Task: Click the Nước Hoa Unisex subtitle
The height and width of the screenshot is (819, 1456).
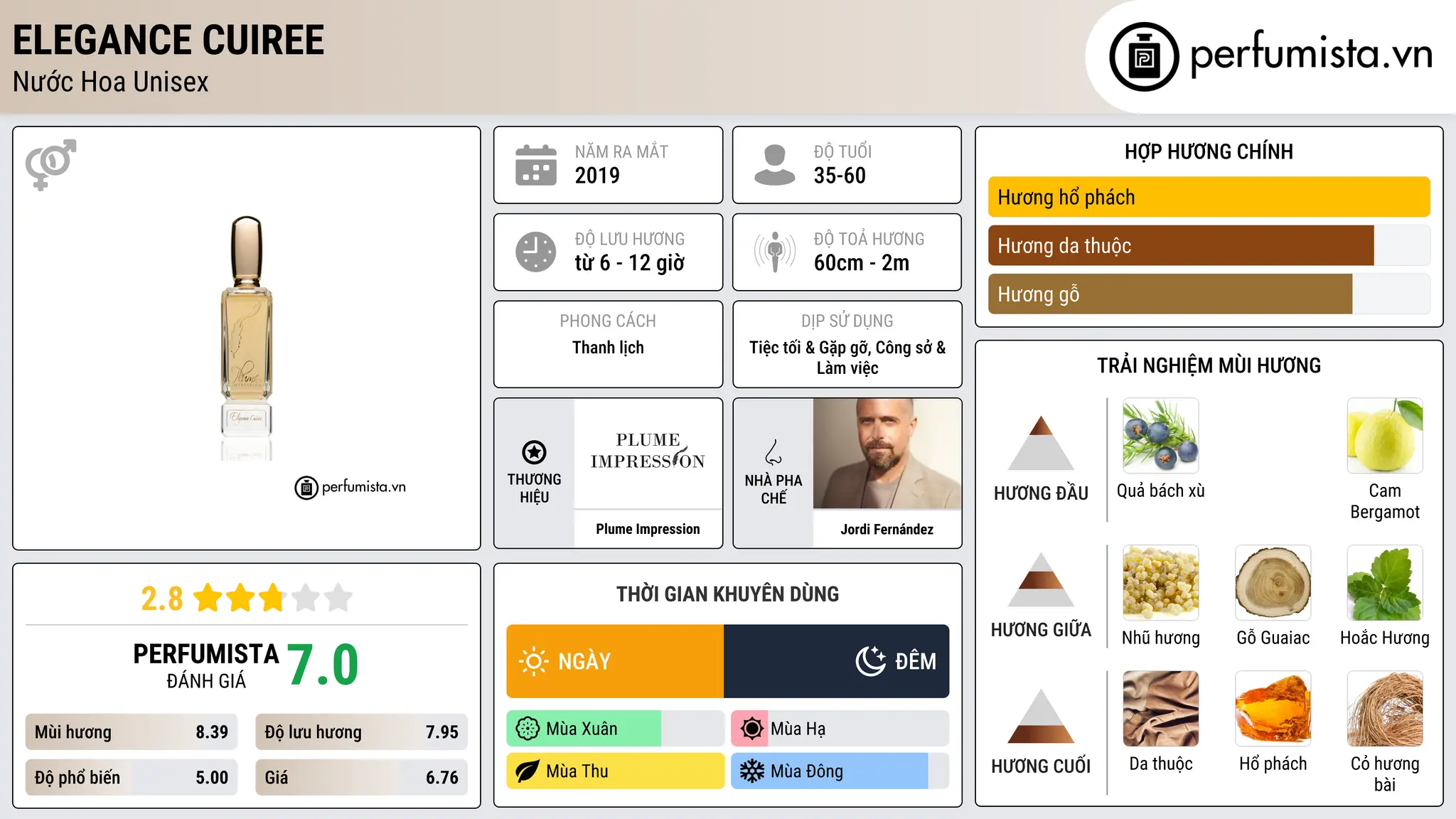Action: pyautogui.click(x=111, y=82)
